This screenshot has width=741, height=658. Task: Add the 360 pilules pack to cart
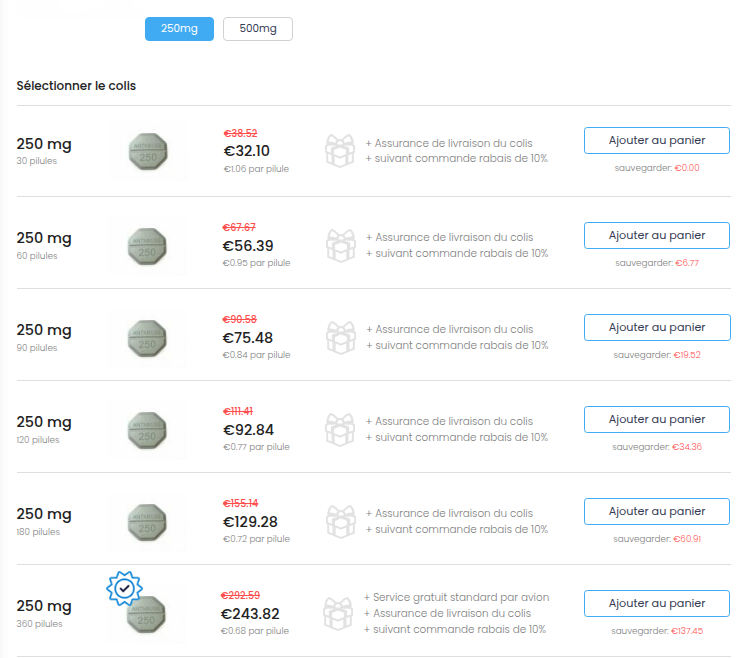click(657, 604)
